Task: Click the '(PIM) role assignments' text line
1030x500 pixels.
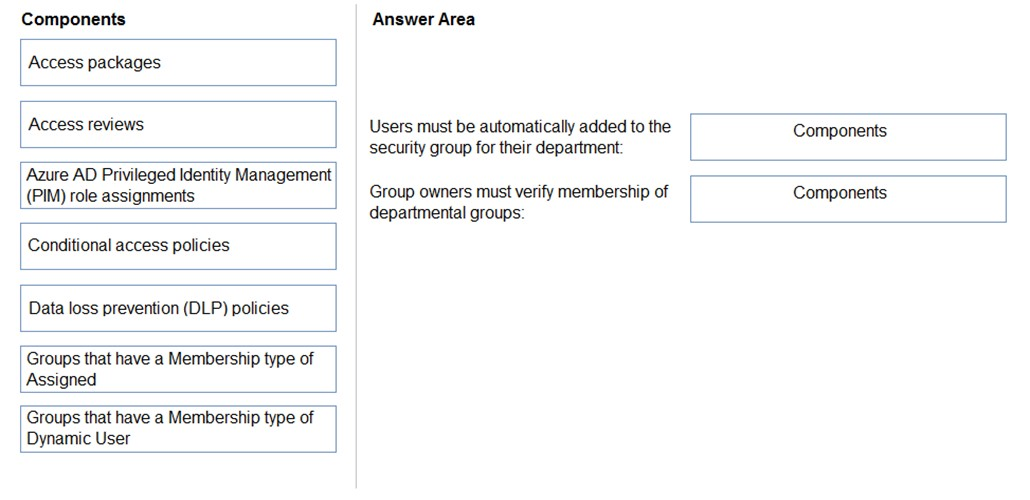Action: pyautogui.click(x=110, y=196)
